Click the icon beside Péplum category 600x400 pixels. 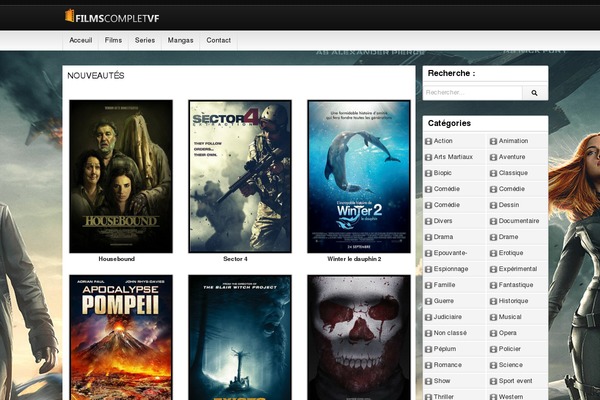429,349
